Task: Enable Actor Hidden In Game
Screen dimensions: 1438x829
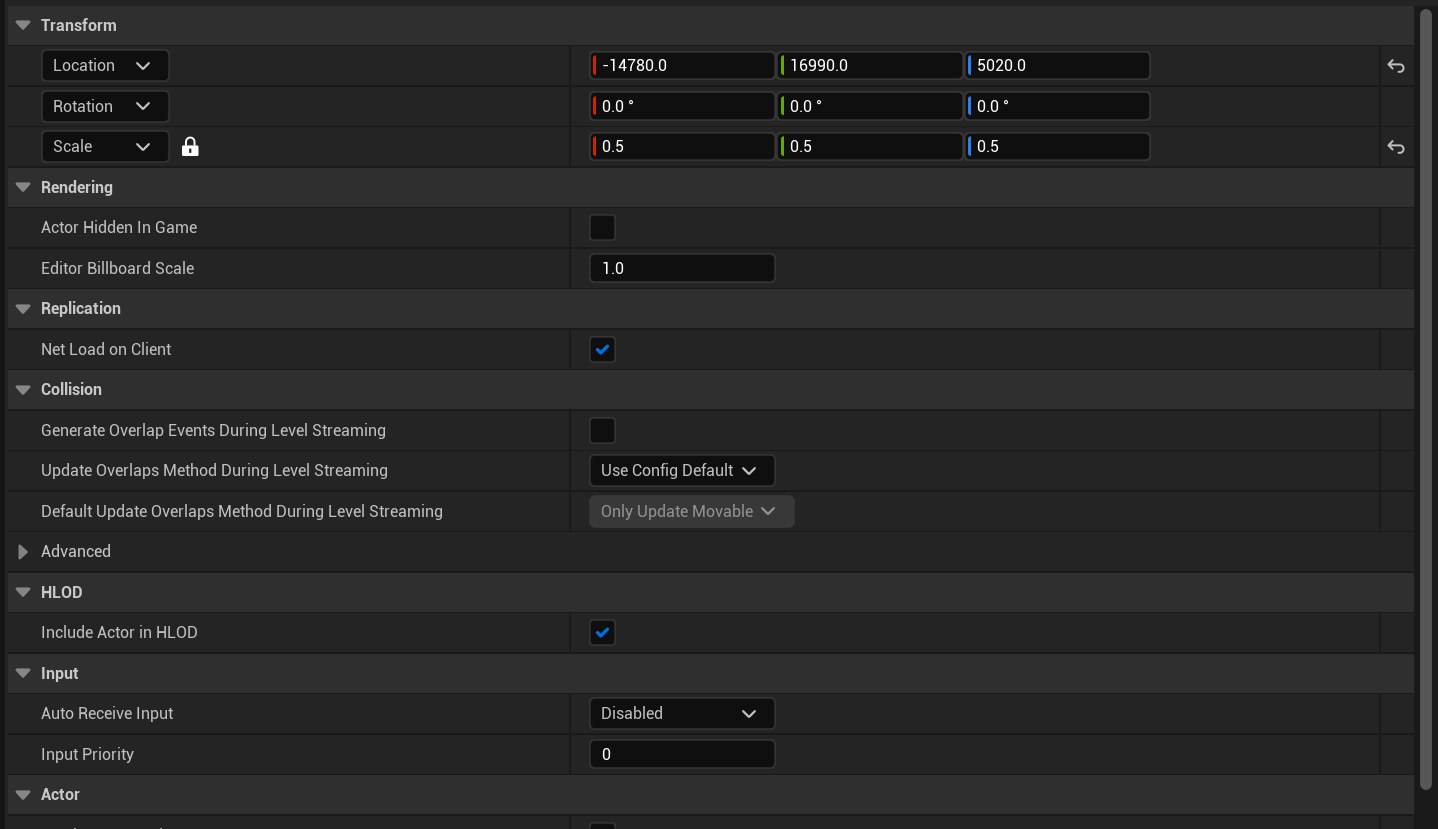Action: coord(602,227)
